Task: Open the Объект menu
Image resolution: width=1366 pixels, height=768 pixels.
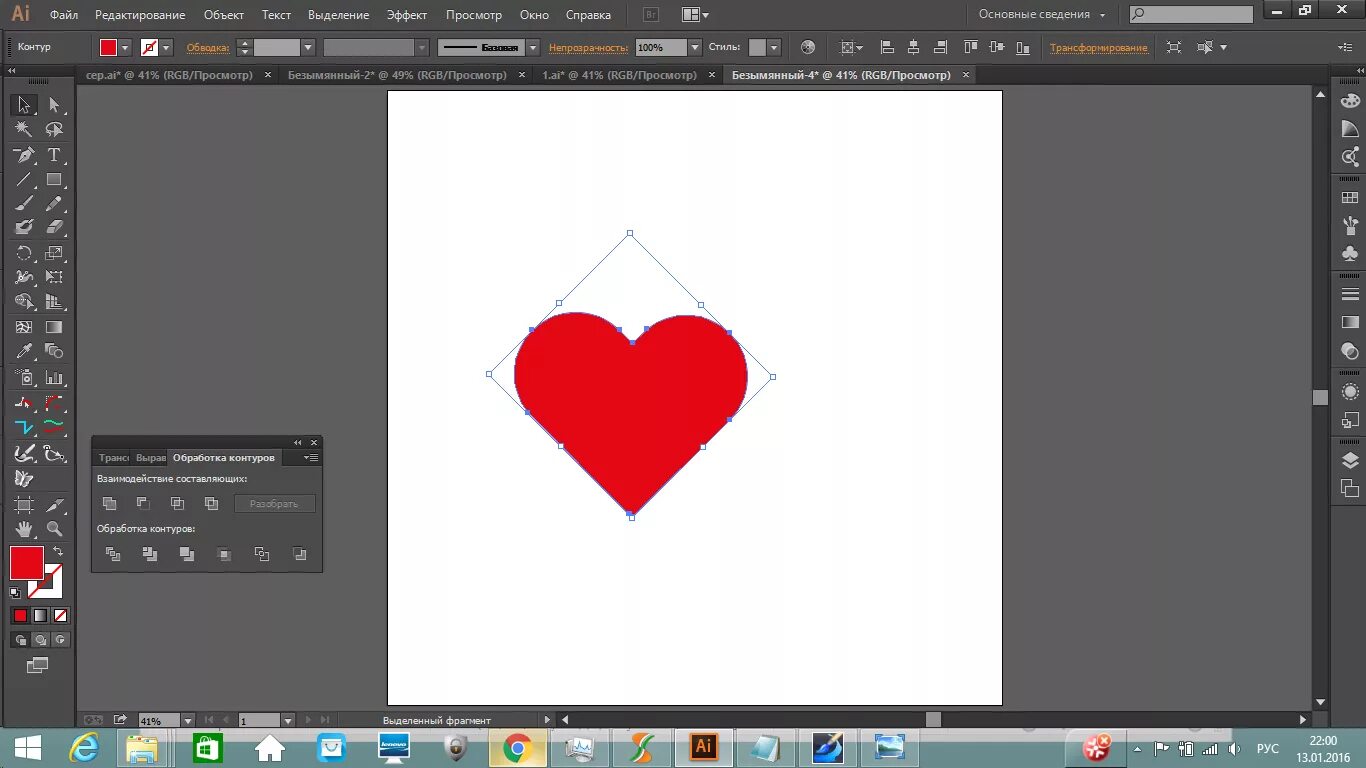Action: [x=223, y=15]
